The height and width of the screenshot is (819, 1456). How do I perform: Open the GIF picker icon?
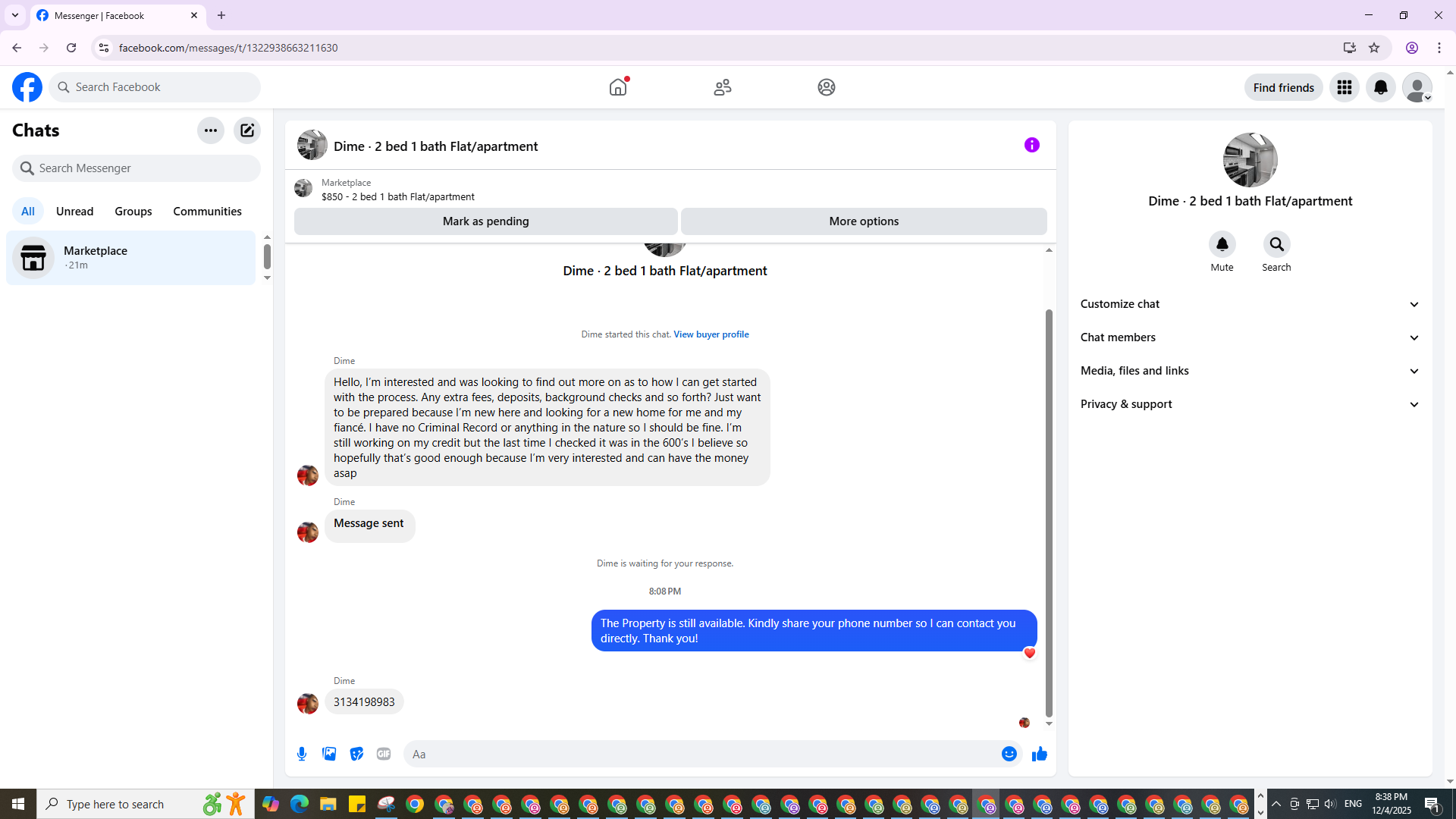[384, 754]
